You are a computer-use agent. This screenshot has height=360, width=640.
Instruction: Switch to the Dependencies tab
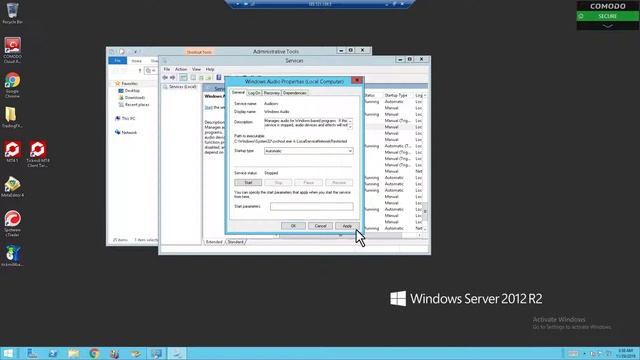point(295,93)
